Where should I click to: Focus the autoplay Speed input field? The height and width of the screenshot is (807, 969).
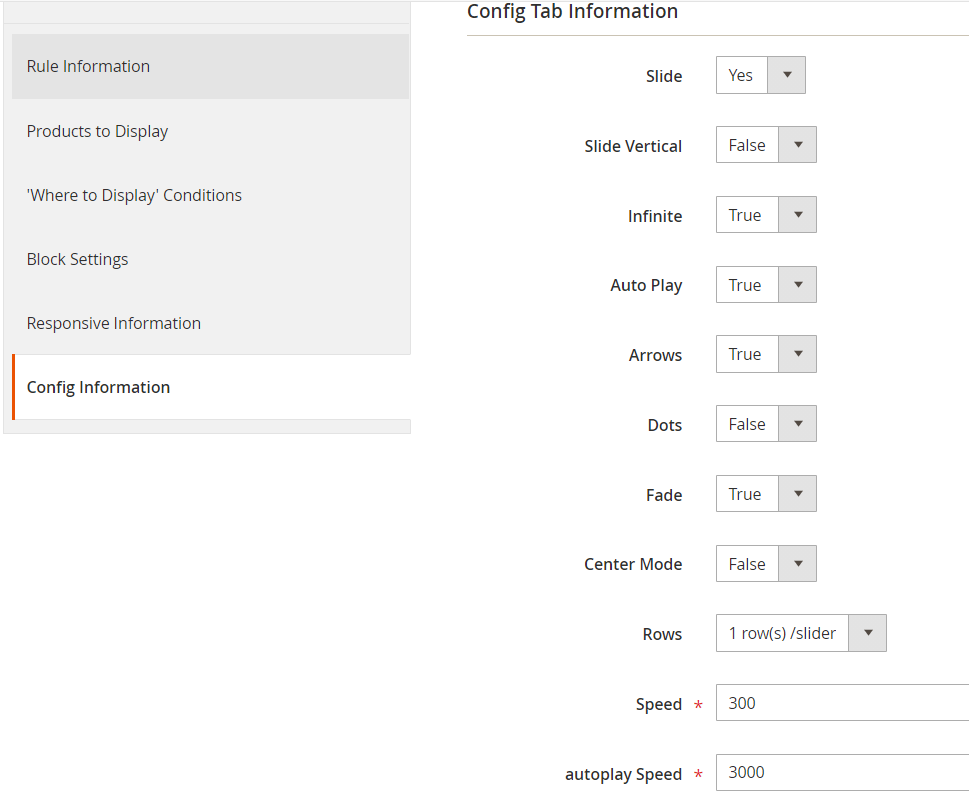click(842, 773)
